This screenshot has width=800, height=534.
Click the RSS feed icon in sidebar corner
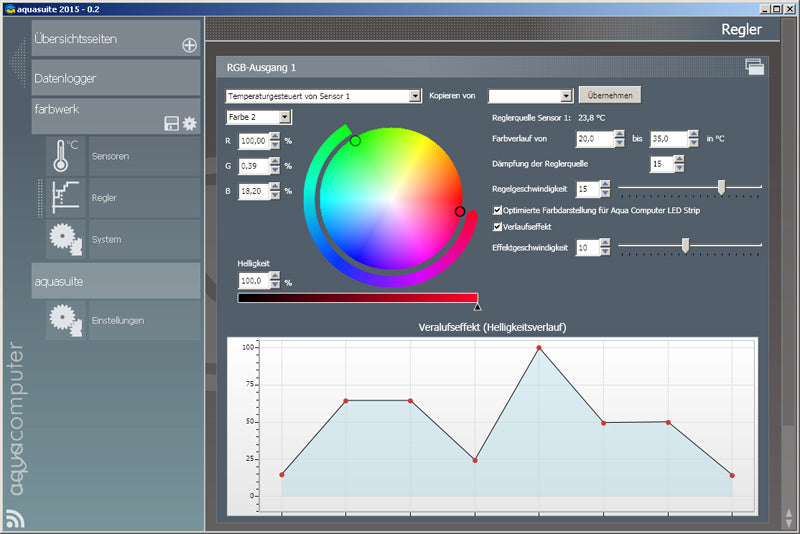[15, 518]
